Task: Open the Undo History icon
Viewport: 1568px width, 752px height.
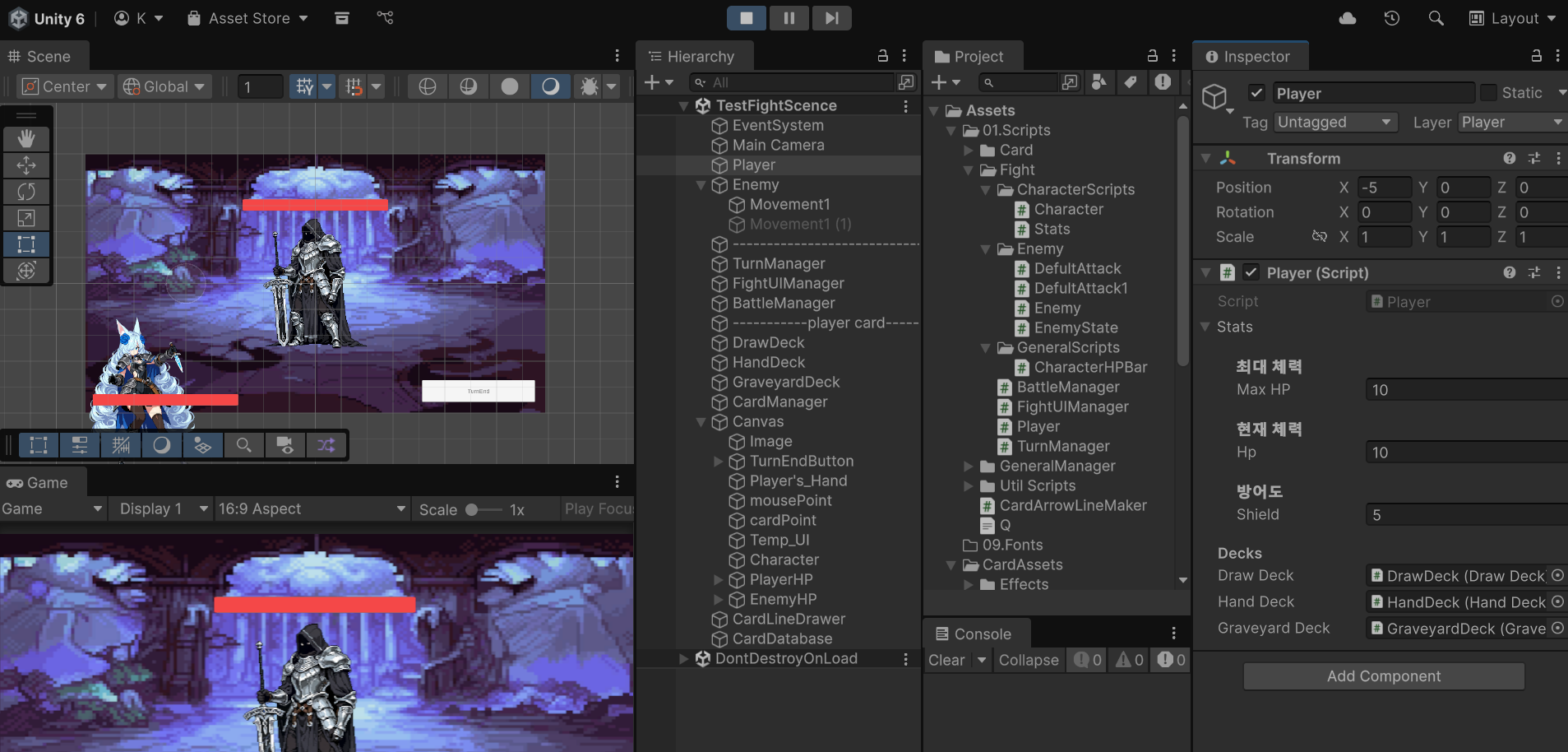Action: pos(1392,18)
